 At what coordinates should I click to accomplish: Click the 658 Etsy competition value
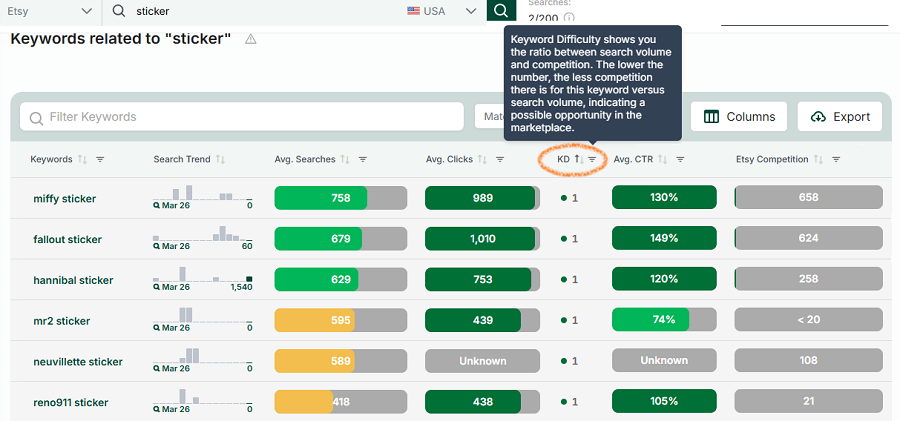point(808,197)
